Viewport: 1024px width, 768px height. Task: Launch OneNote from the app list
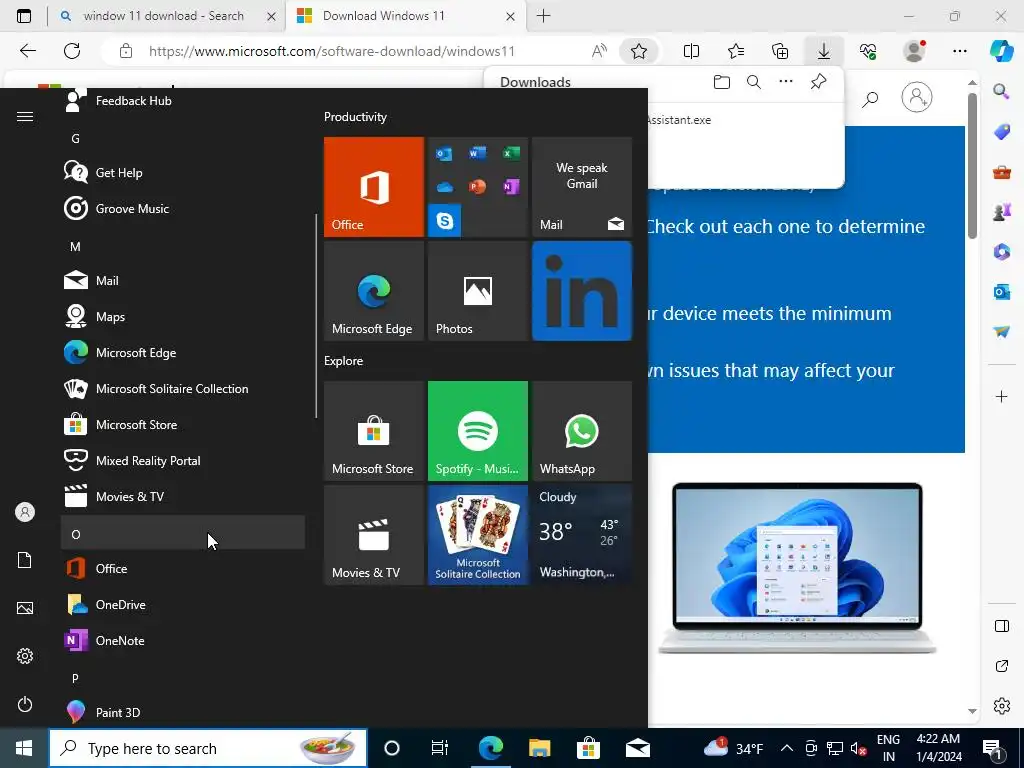183,640
